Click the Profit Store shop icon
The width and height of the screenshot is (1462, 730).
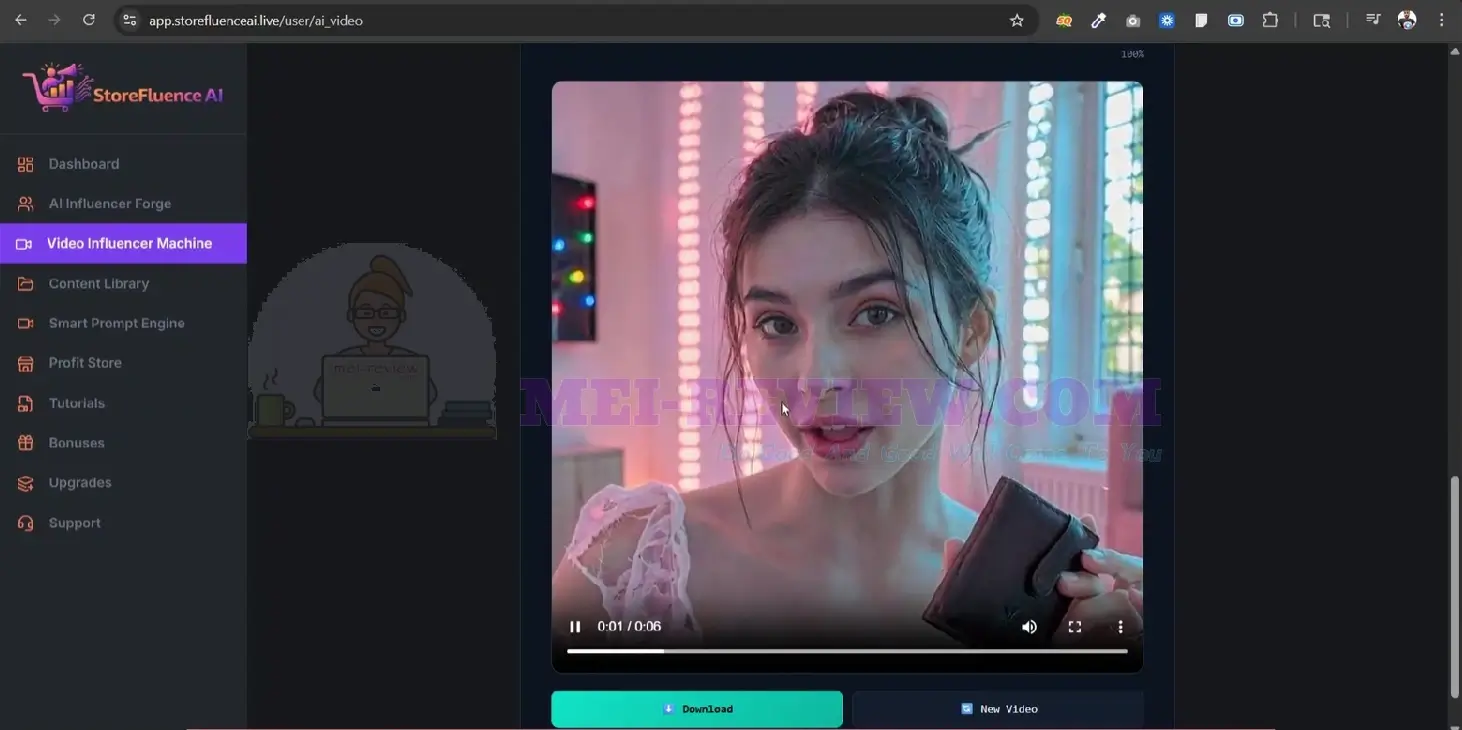[25, 363]
